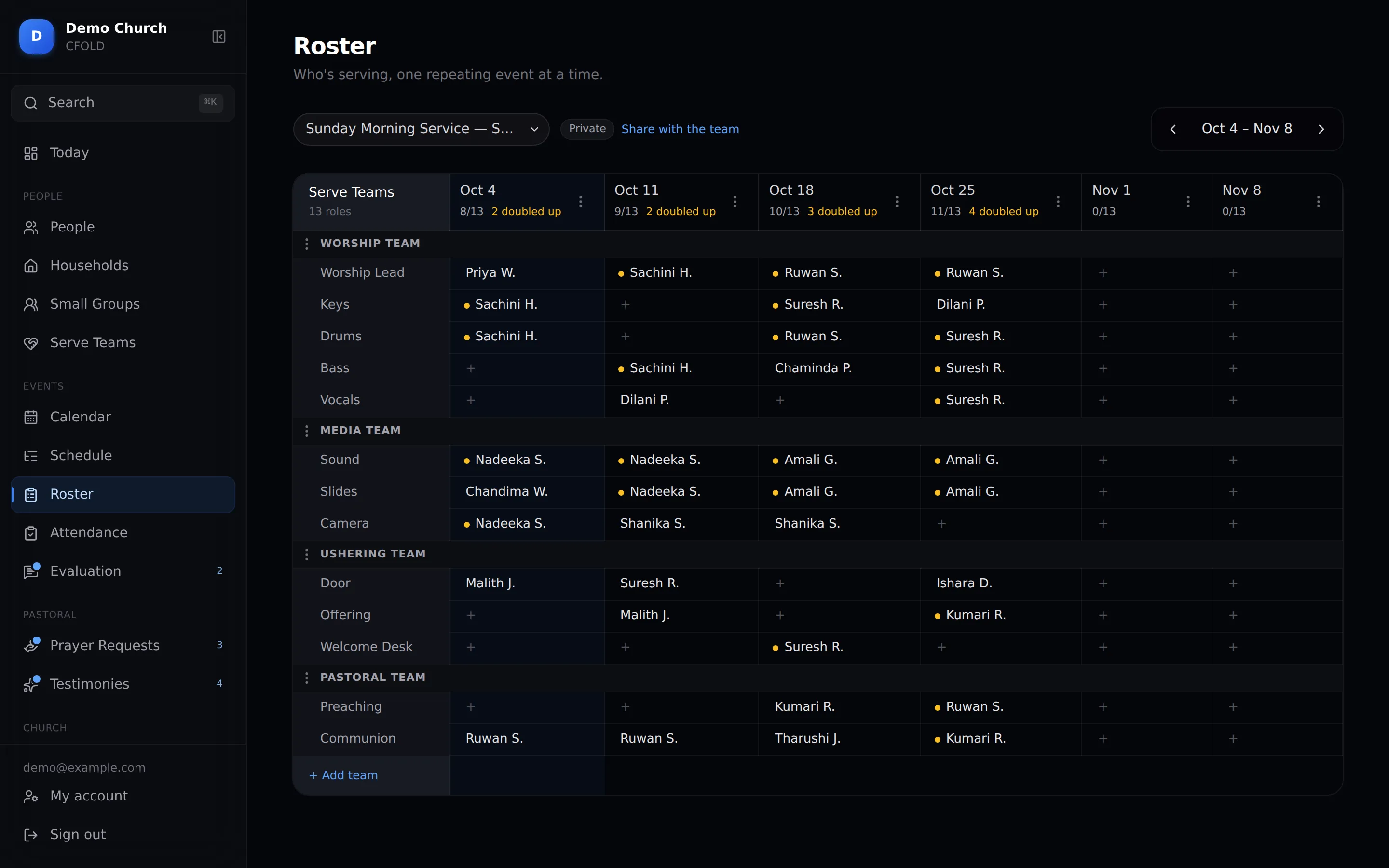This screenshot has width=1389, height=868.
Task: Sign out of the app
Action: tap(123, 835)
